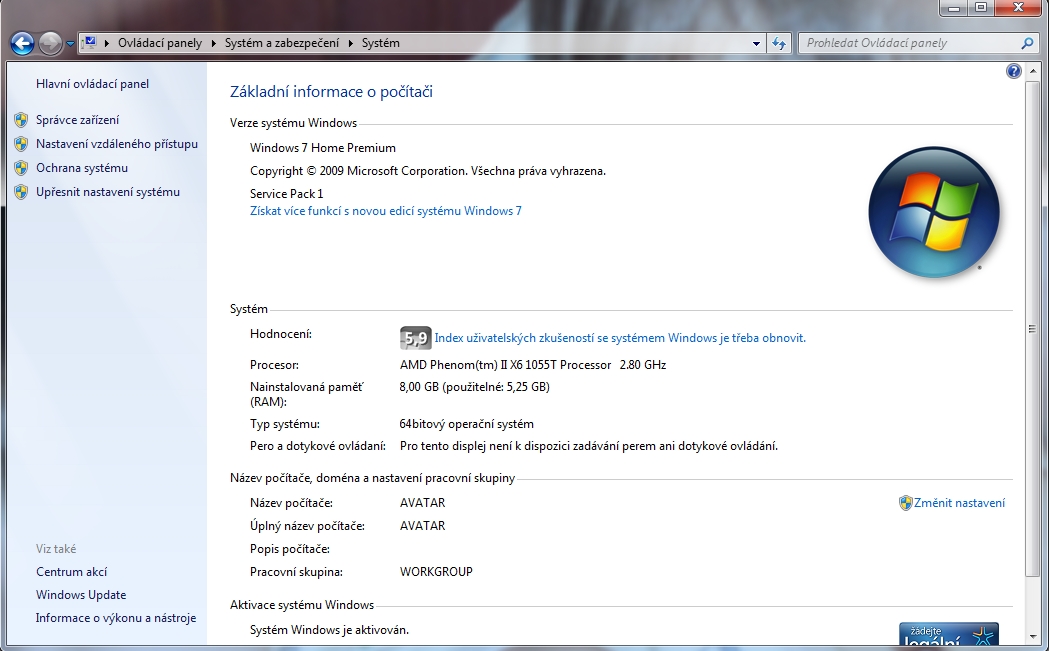Image resolution: width=1049 pixels, height=651 pixels.
Task: Open the address bar history dropdown
Action: pos(756,43)
